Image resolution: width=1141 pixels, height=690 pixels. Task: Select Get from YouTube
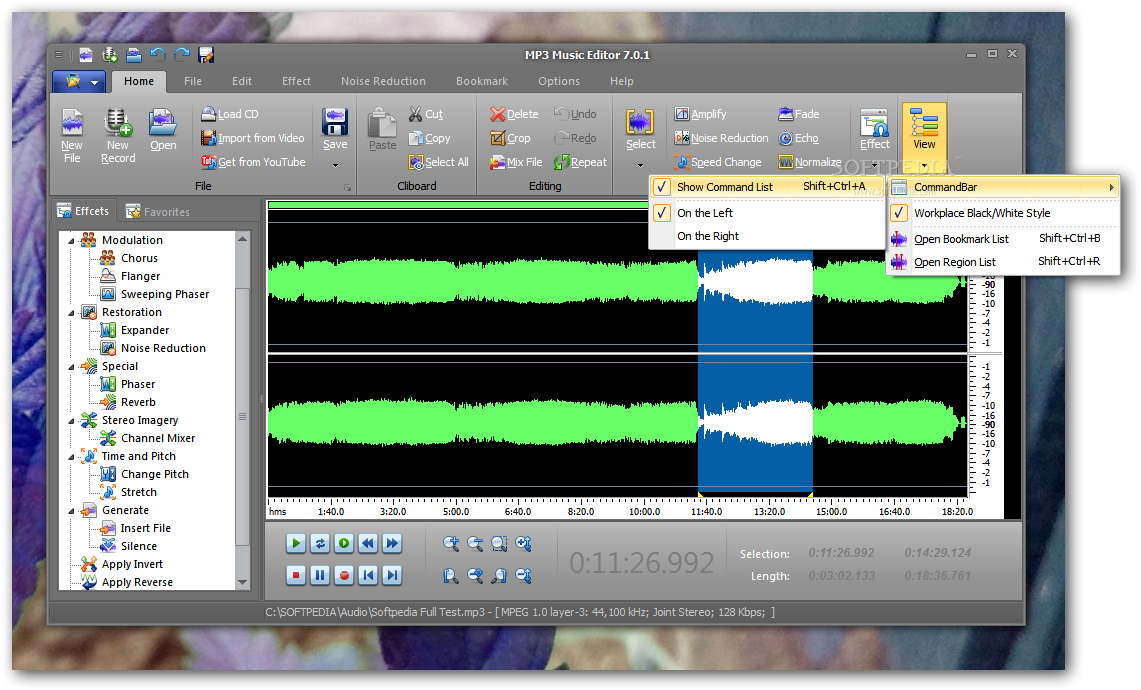point(253,162)
